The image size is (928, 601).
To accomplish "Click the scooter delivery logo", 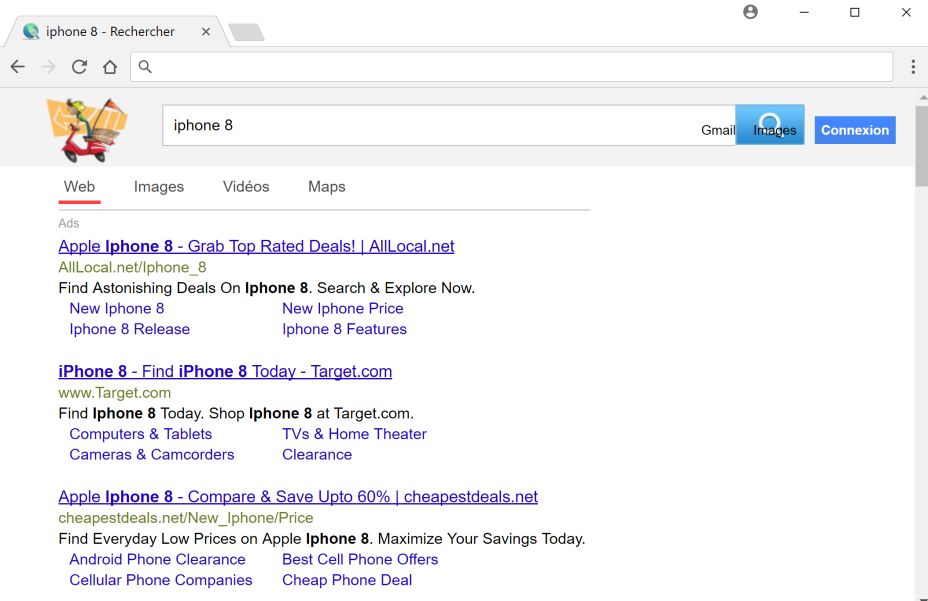I will point(87,129).
